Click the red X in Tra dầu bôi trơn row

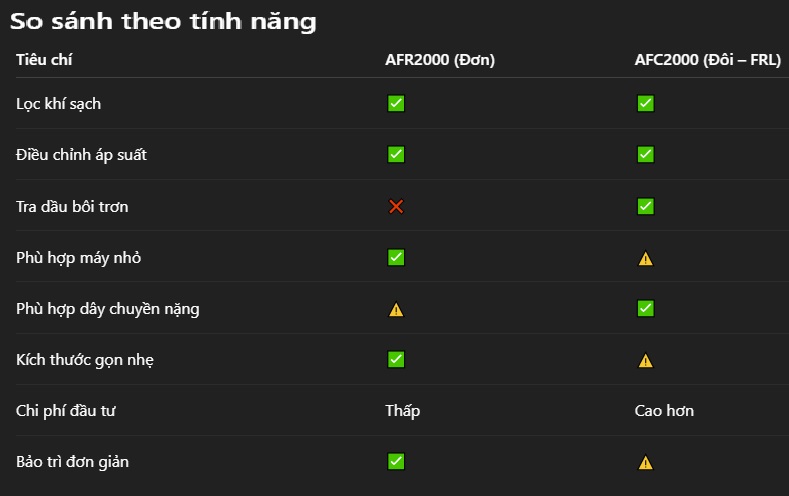[x=396, y=207]
